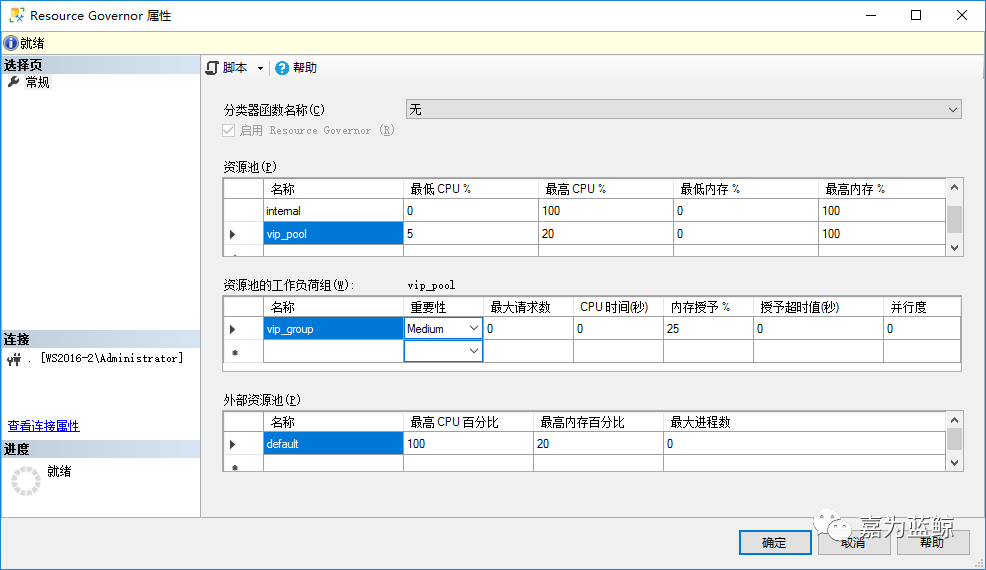This screenshot has height=570, width=986.
Task: Click the scrollbar thumb in 资源池 grid
Action: click(955, 219)
